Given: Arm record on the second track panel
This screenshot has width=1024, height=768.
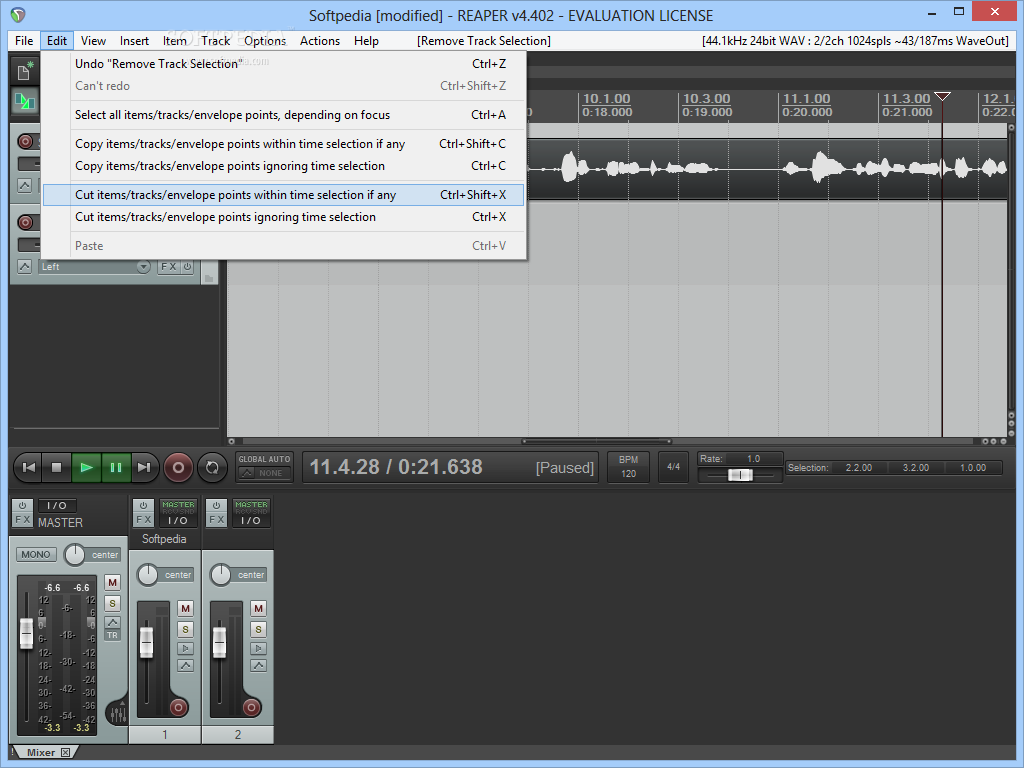Looking at the screenshot, I should (x=25, y=222).
